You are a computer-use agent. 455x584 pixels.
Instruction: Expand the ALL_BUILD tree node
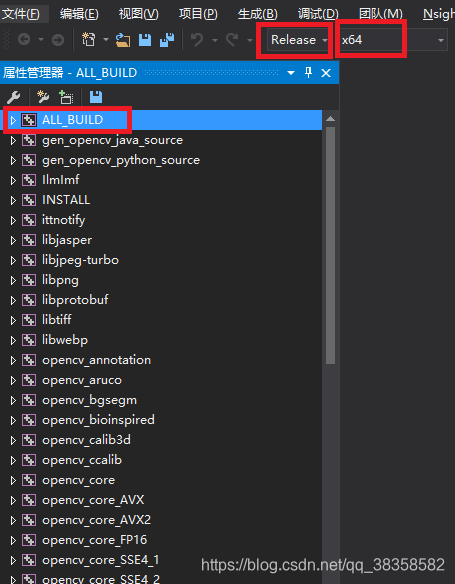click(x=13, y=120)
